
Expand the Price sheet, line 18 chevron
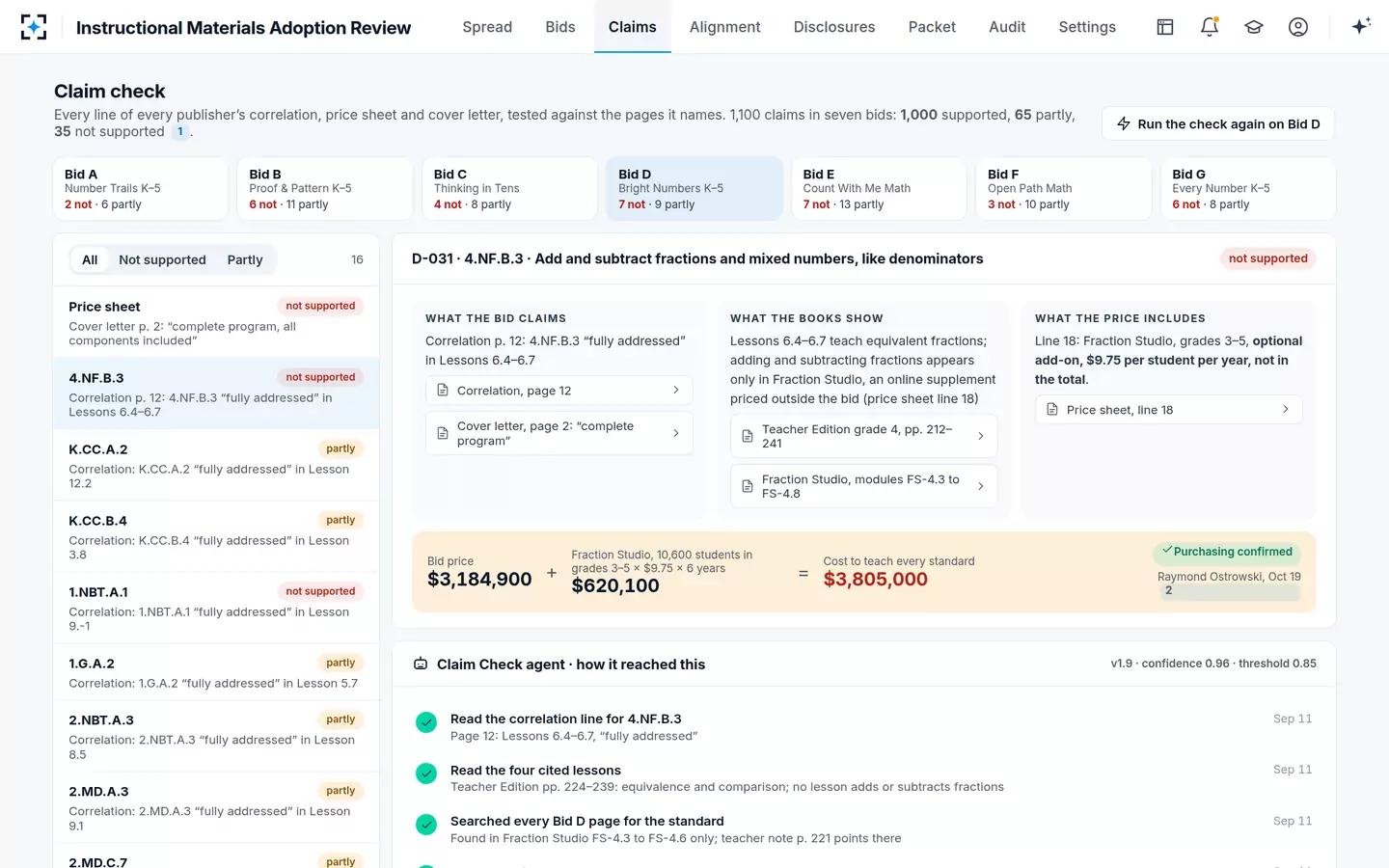tap(1286, 410)
